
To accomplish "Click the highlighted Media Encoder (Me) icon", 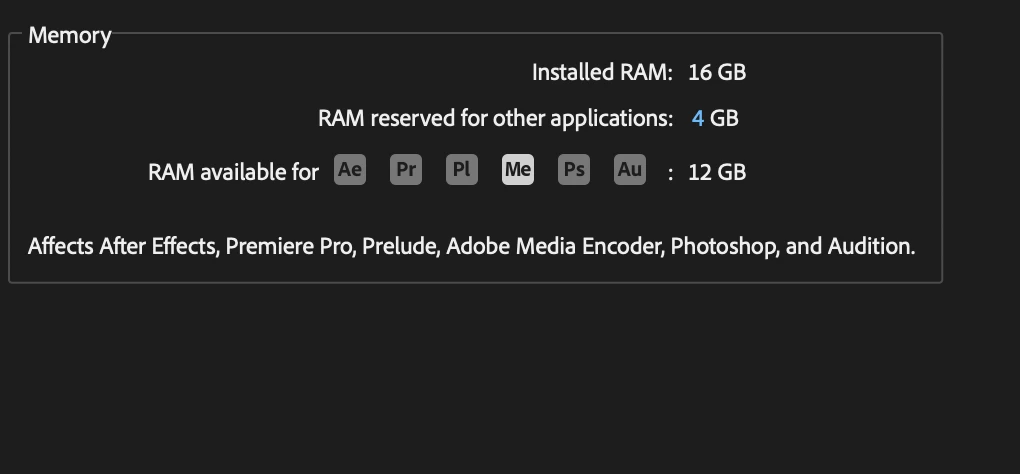I will [x=517, y=170].
